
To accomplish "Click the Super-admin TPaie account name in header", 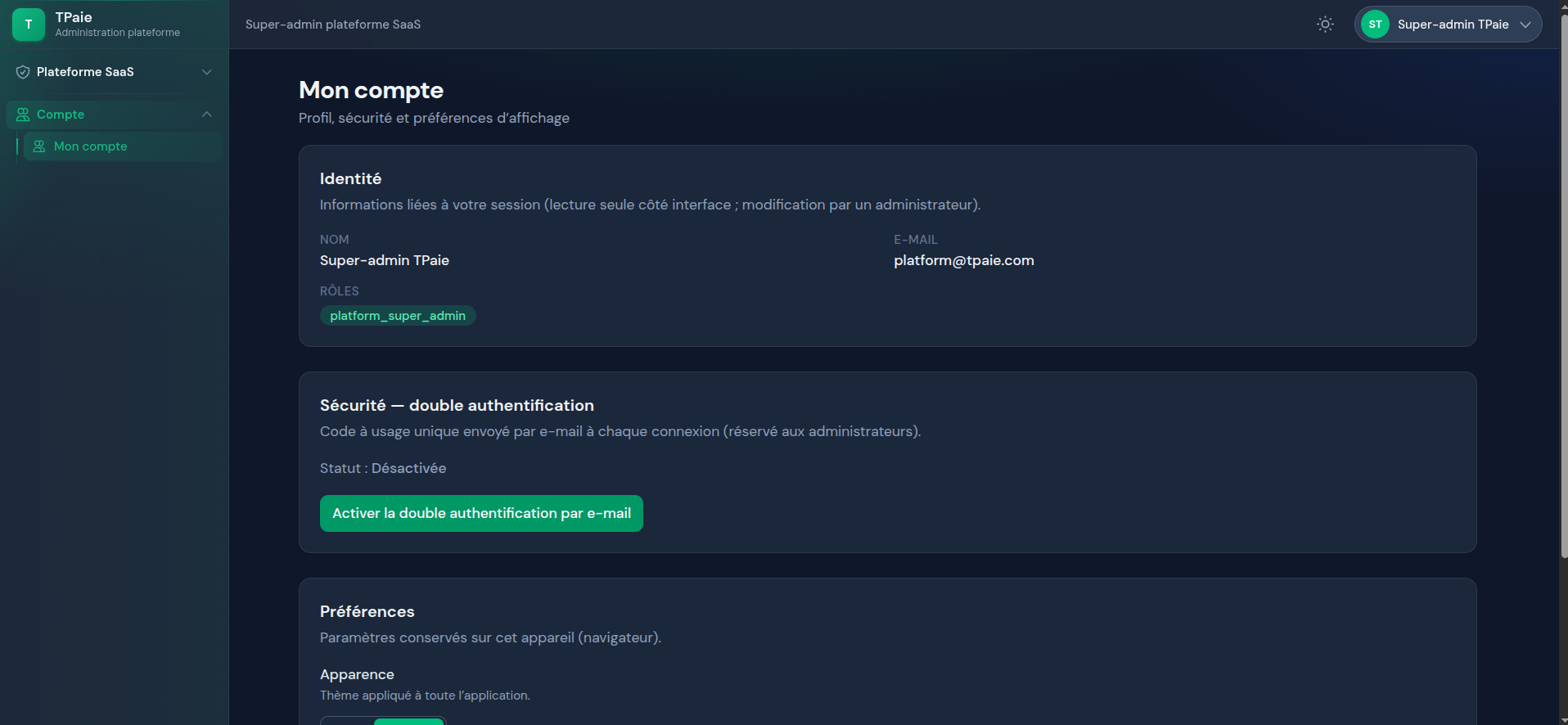I will click(1453, 25).
